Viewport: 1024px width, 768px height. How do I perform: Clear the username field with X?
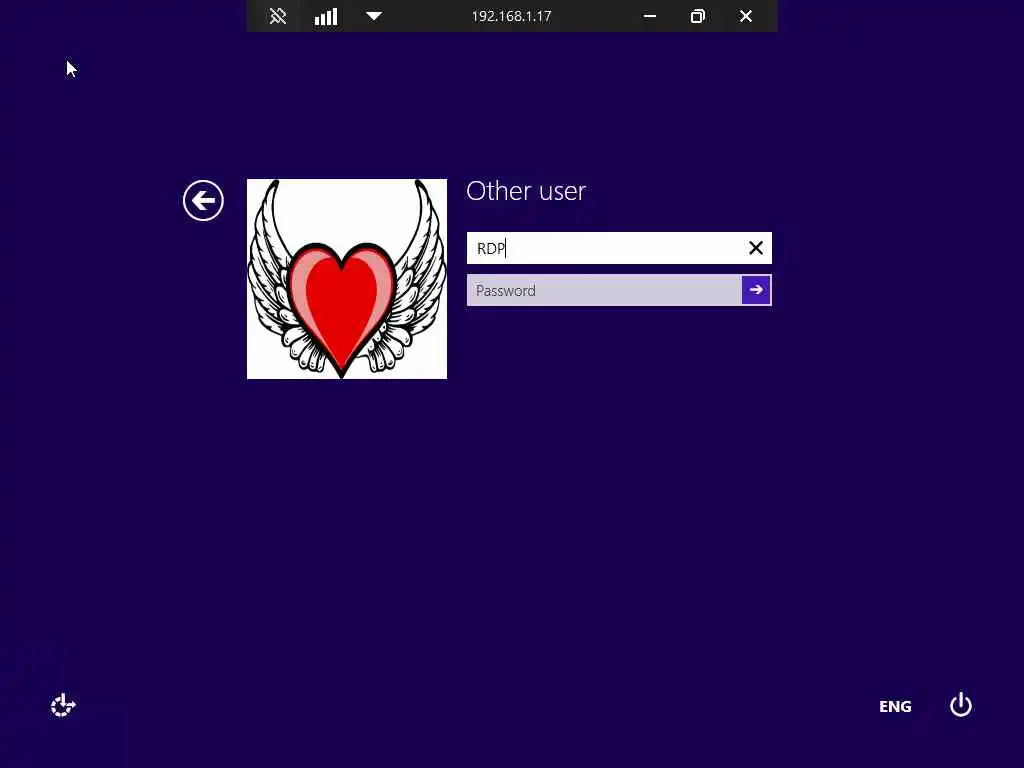coord(756,248)
